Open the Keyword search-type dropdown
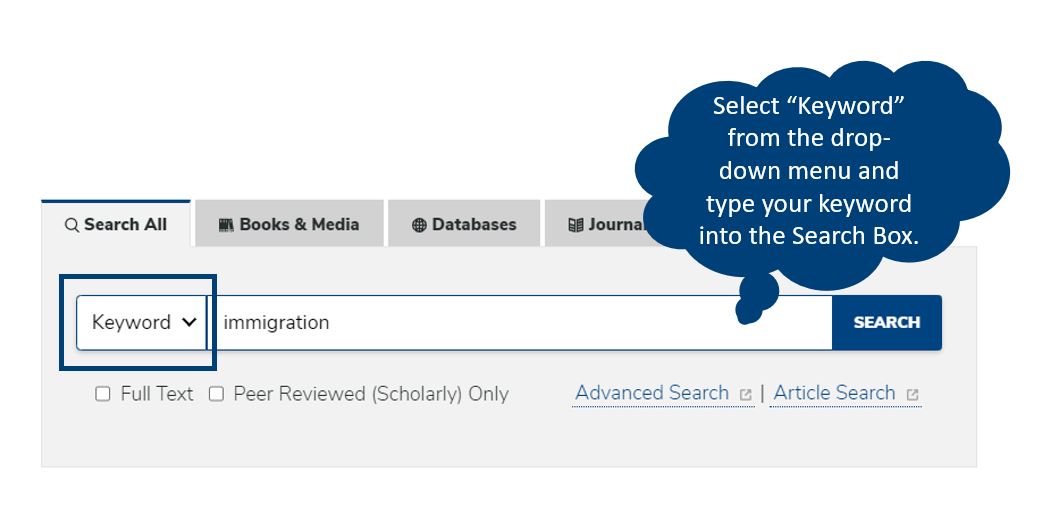The height and width of the screenshot is (512, 1045). tap(141, 322)
